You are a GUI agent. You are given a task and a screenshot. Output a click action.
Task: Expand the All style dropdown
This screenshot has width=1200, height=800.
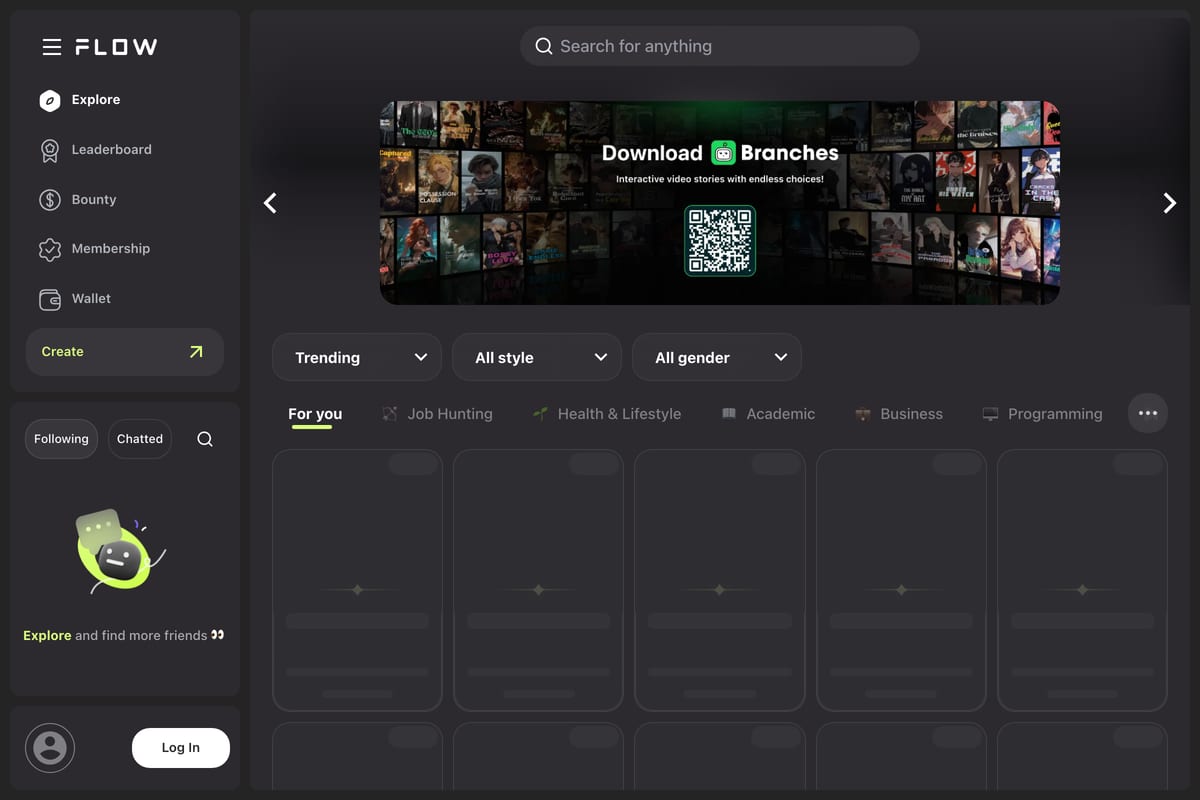(537, 357)
